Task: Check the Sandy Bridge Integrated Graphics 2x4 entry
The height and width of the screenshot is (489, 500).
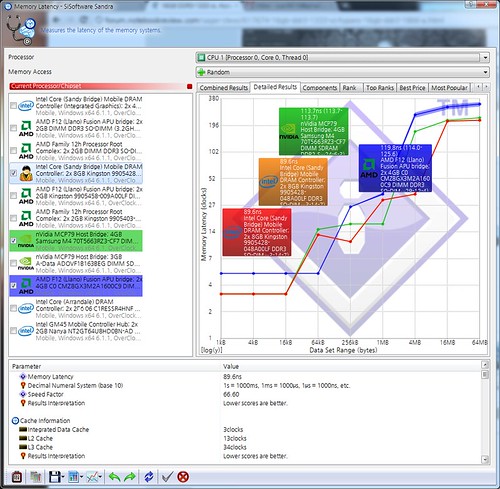Action: (13, 106)
